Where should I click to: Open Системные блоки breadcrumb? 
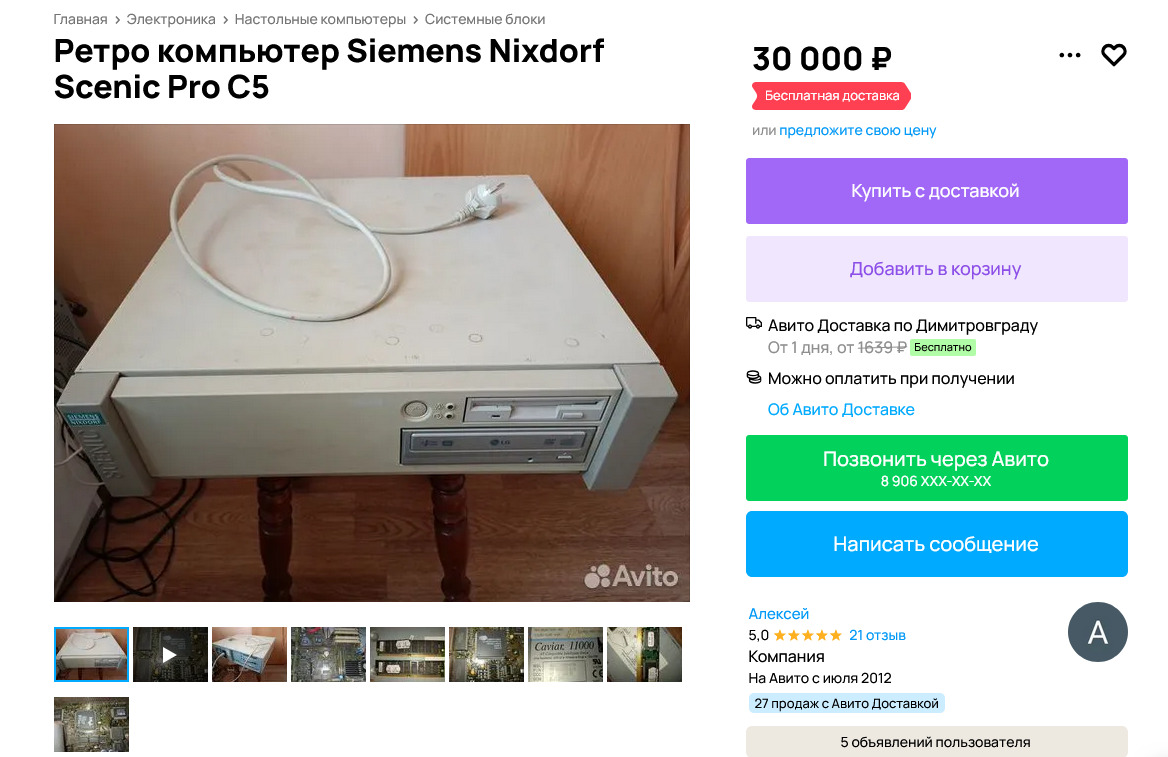(x=485, y=19)
